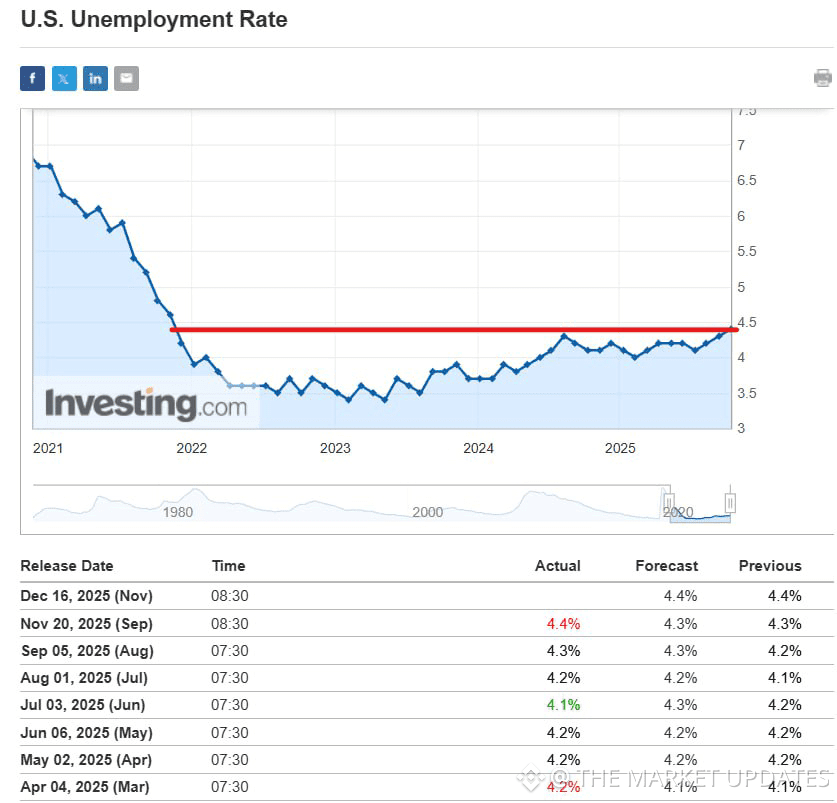Click the Forecast column header

tap(667, 566)
